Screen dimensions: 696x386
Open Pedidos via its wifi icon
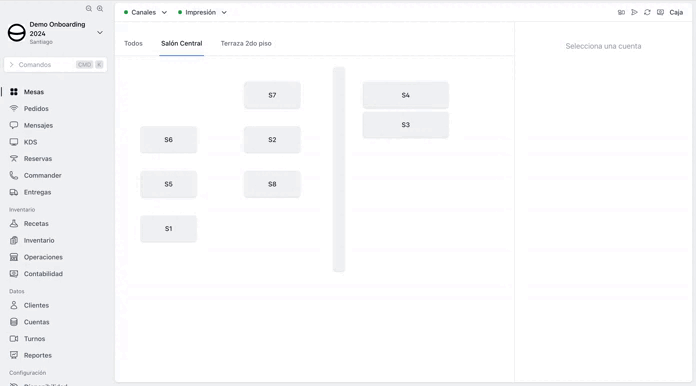(14, 109)
